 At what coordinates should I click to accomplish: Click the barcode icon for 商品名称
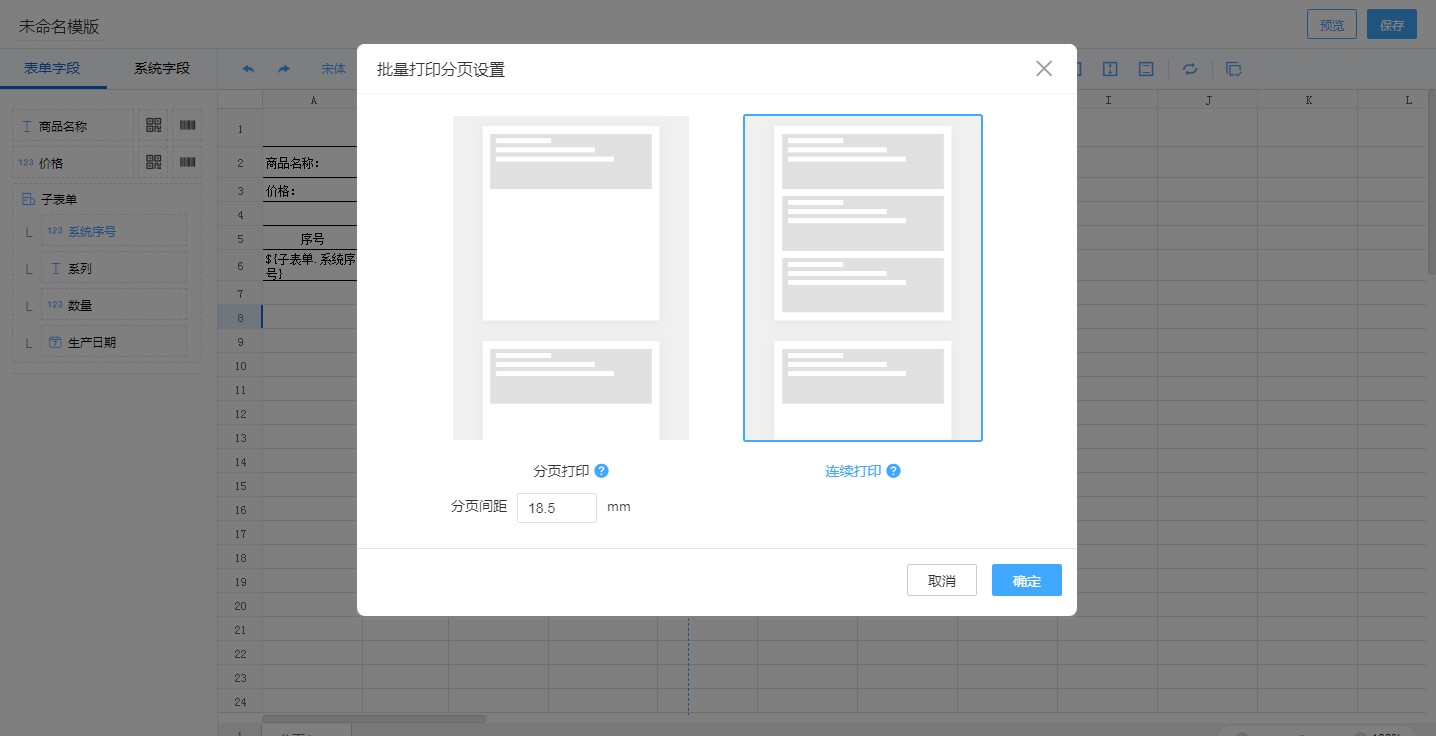(187, 126)
